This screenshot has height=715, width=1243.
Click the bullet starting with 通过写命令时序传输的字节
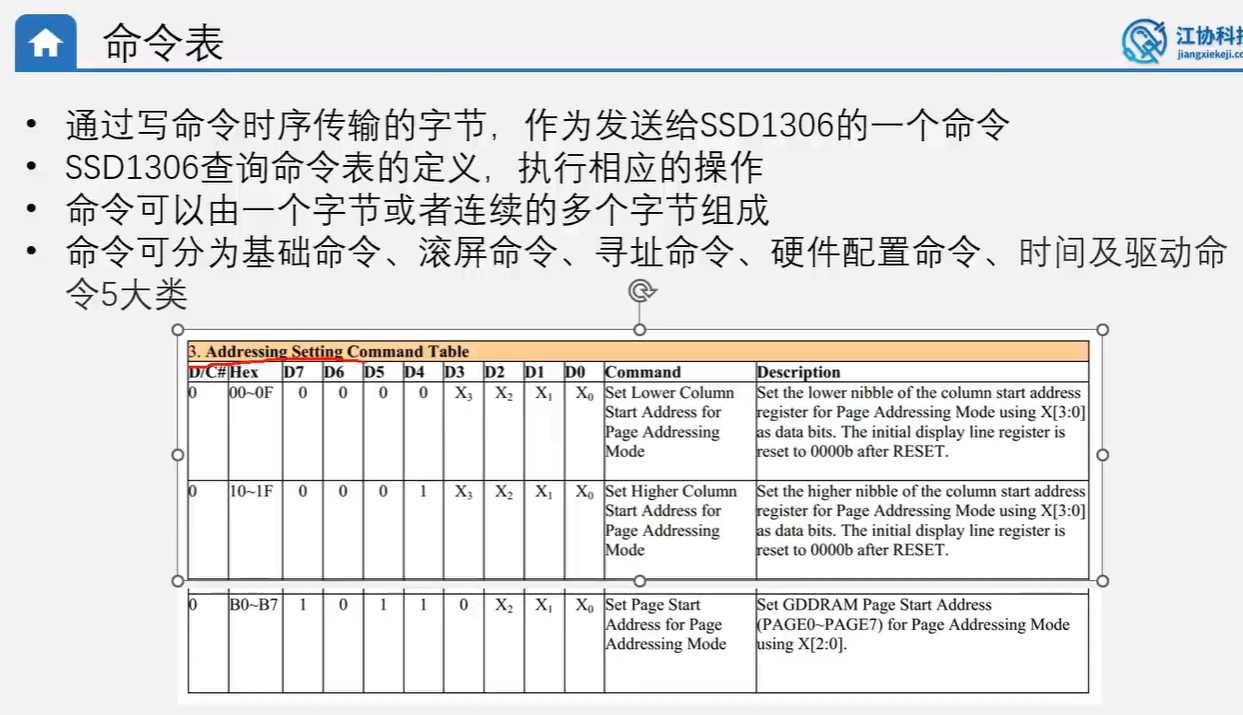(538, 125)
